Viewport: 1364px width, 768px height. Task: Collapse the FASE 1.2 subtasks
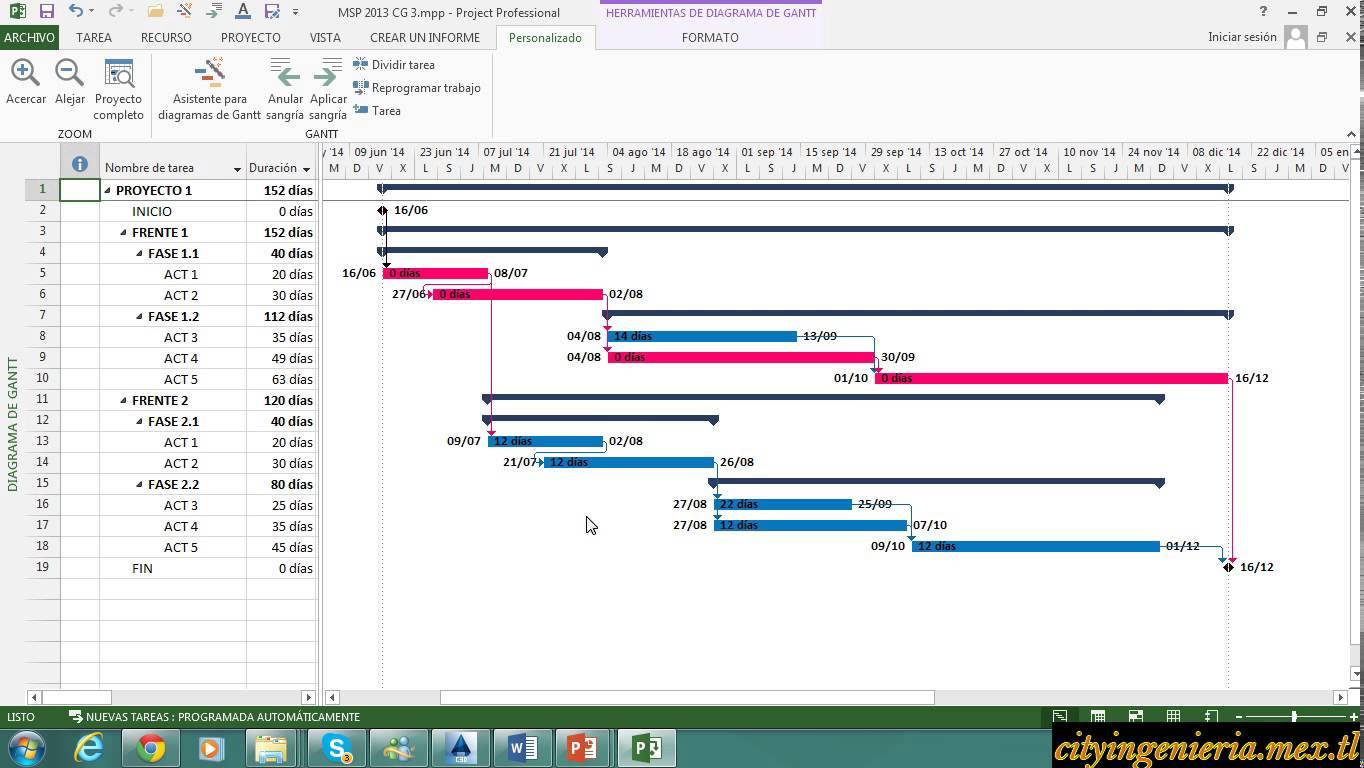pos(140,316)
